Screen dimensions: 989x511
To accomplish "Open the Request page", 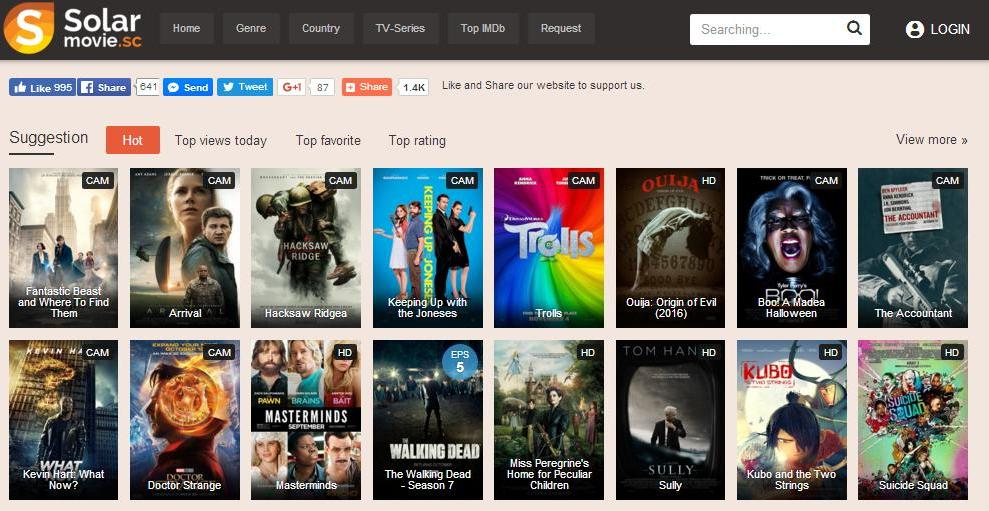I will tap(561, 28).
